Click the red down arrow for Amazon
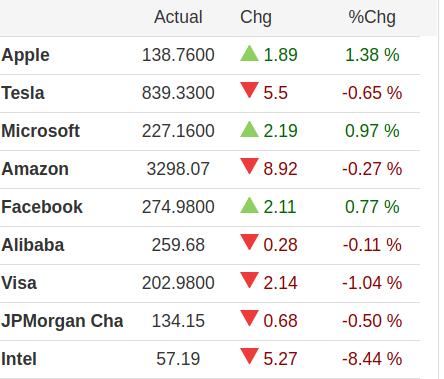 point(249,166)
